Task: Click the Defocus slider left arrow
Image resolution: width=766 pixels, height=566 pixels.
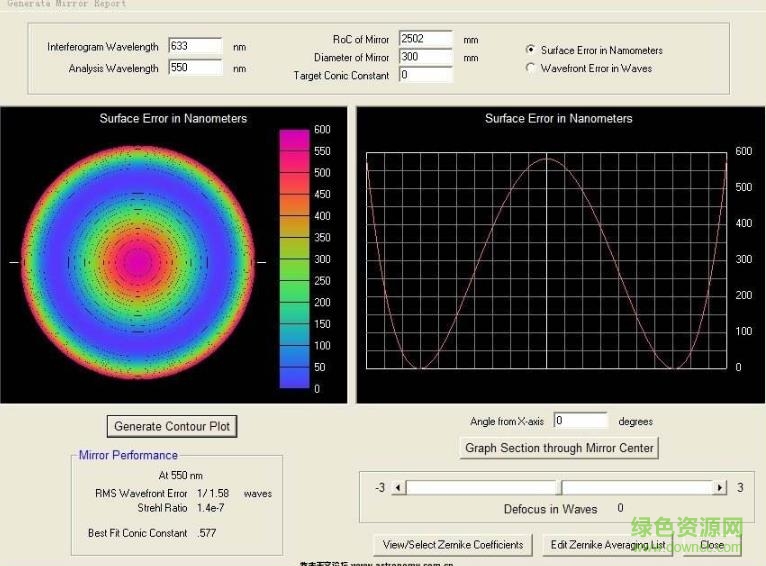Action: (x=399, y=488)
